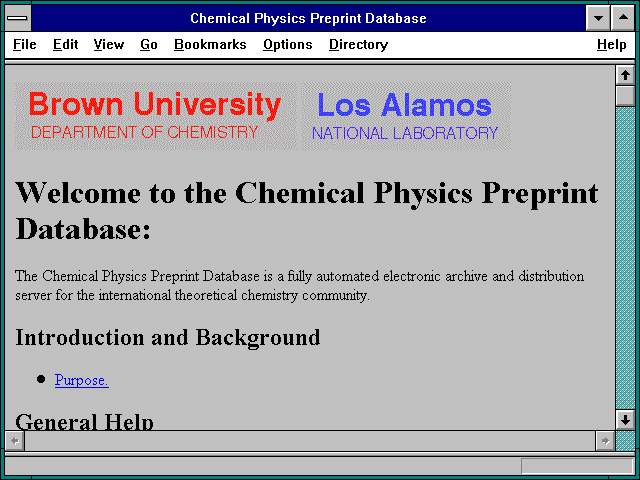Click the Chemical Physics Preprint Database title bar

[308, 18]
